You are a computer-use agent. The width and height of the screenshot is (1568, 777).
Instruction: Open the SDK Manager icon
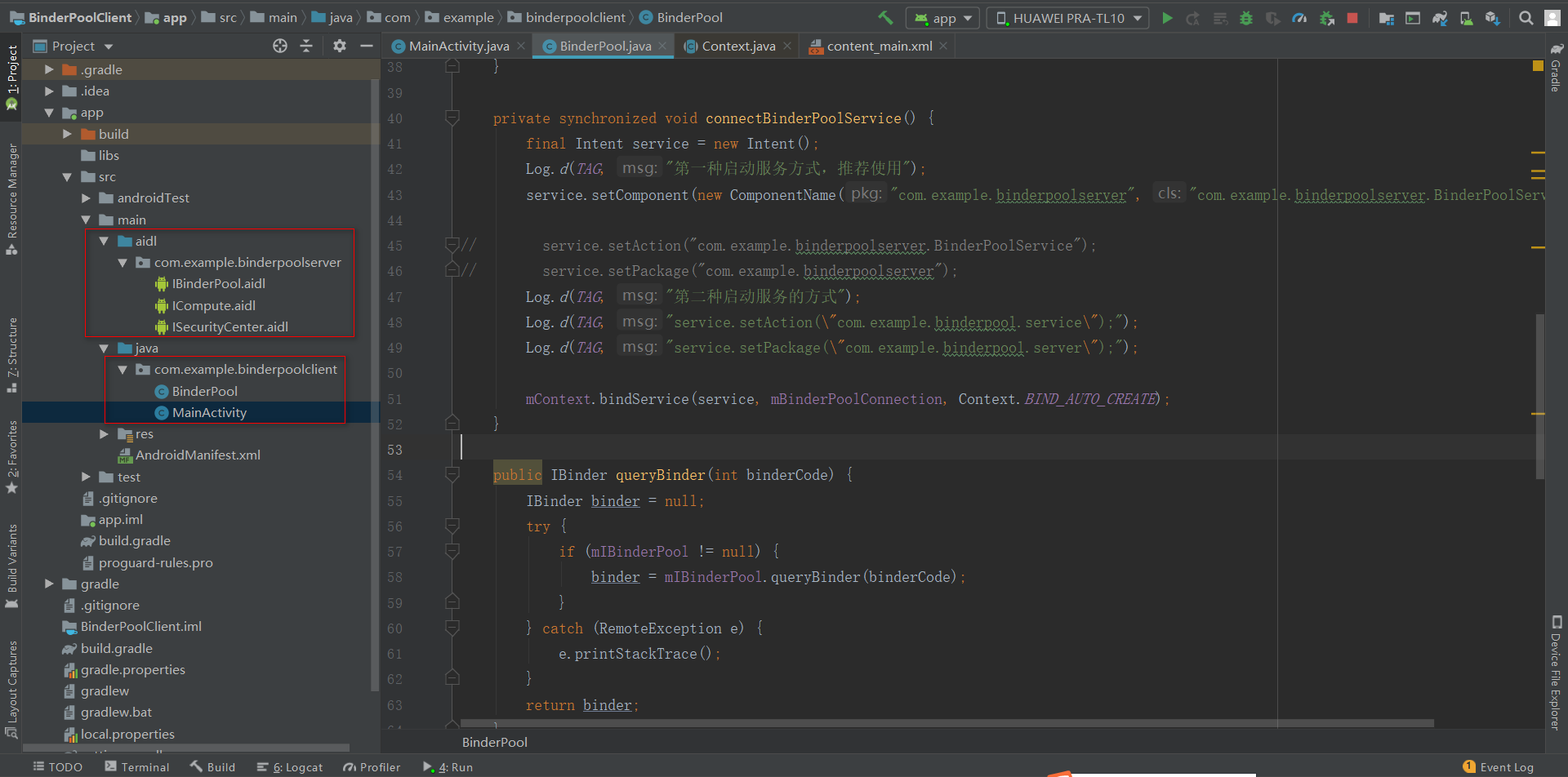(1493, 18)
